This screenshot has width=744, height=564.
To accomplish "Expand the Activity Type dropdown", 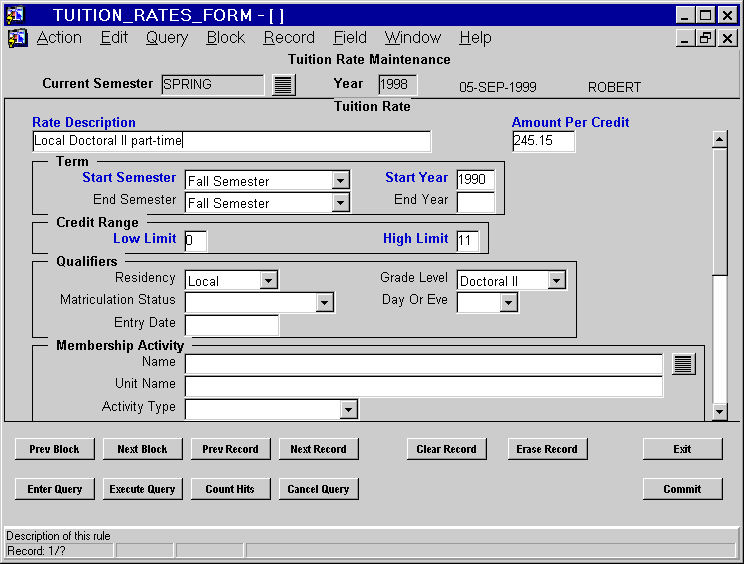I will [348, 409].
